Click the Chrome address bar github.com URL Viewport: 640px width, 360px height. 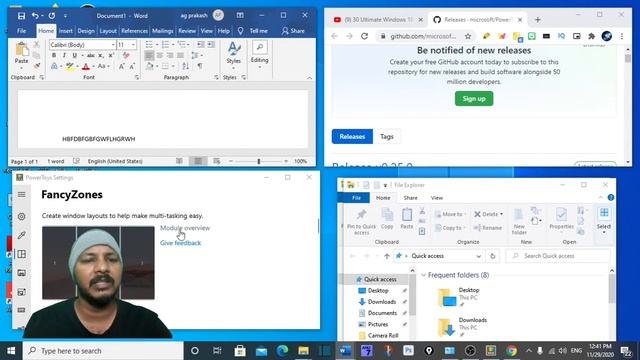pos(423,36)
